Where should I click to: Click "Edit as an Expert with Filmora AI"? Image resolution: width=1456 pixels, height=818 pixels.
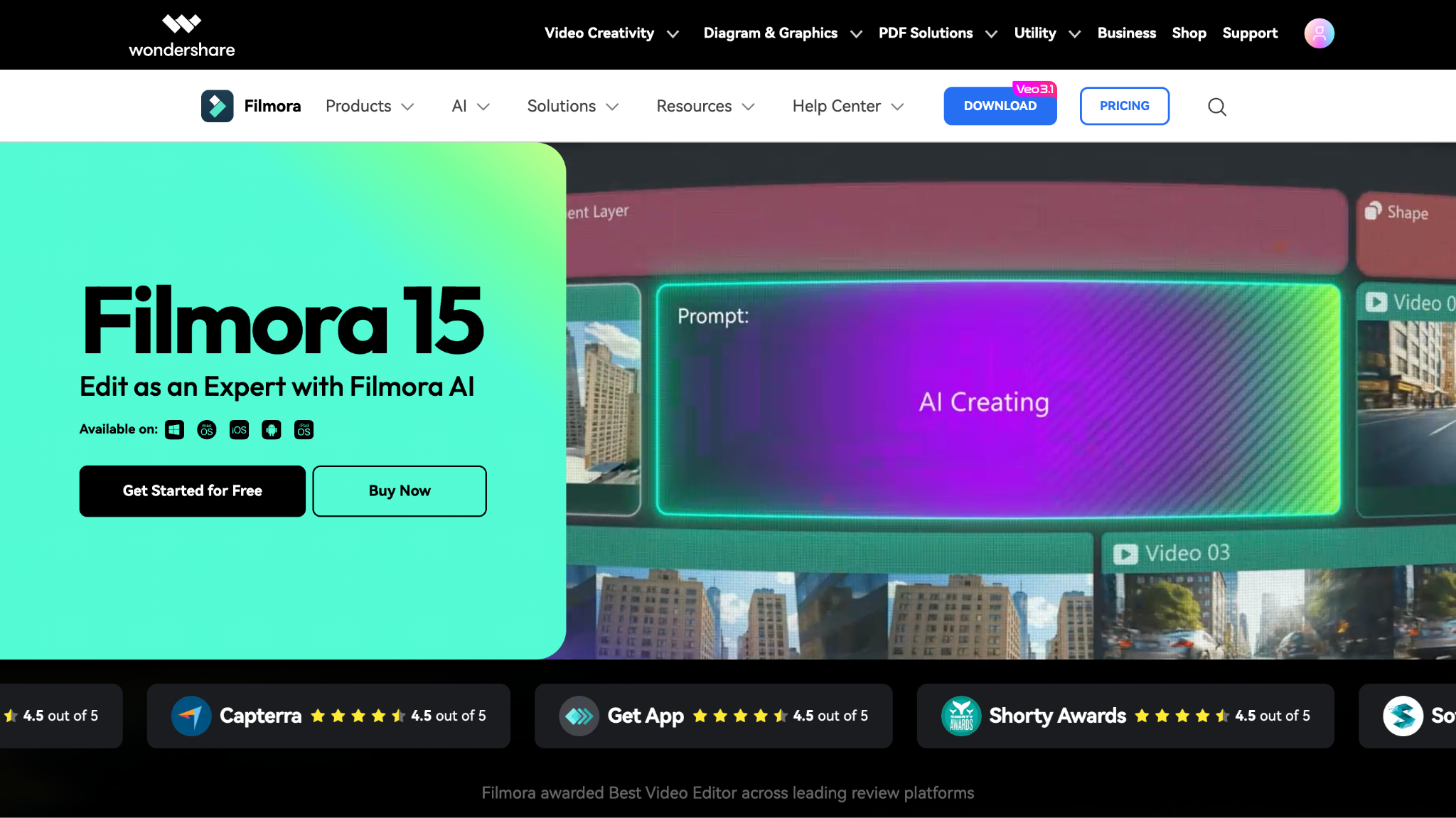tap(277, 387)
